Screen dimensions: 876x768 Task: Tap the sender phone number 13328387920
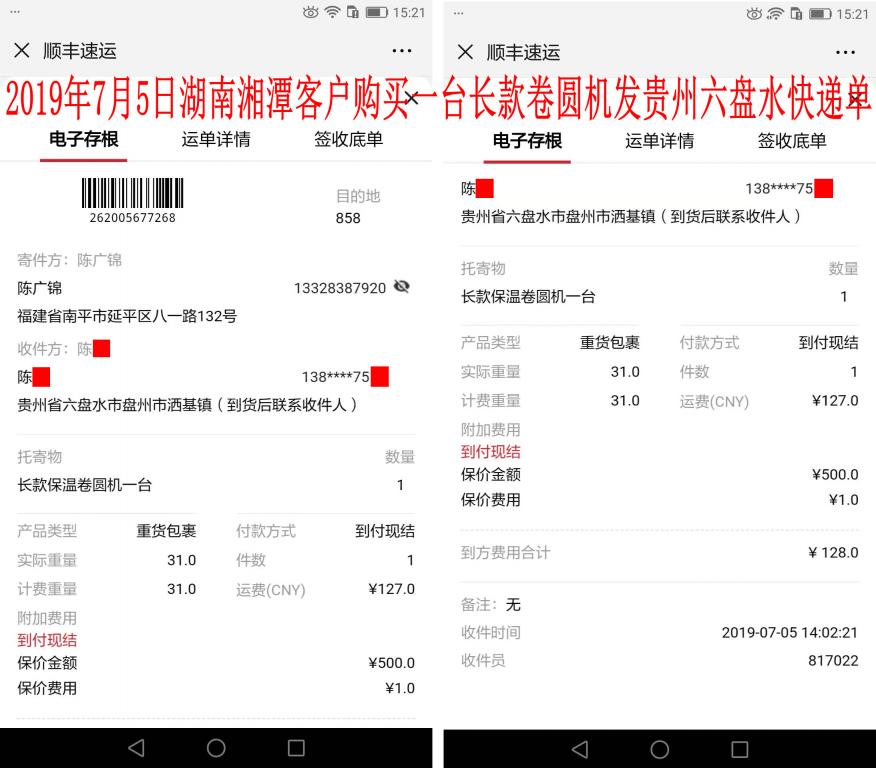click(x=338, y=286)
